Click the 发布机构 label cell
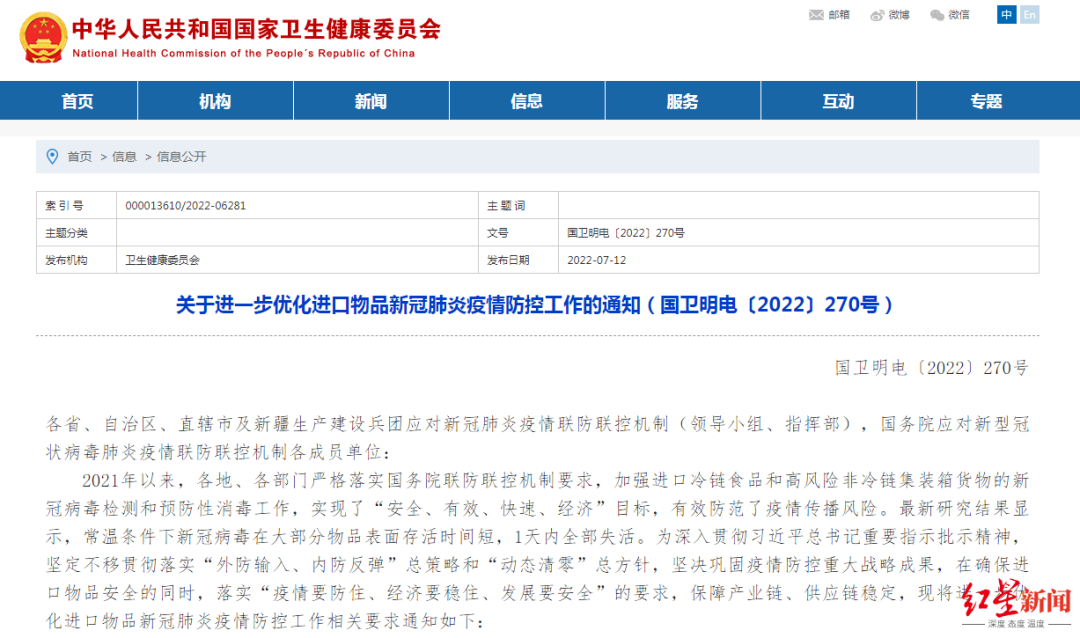This screenshot has width=1080, height=638. (76, 260)
